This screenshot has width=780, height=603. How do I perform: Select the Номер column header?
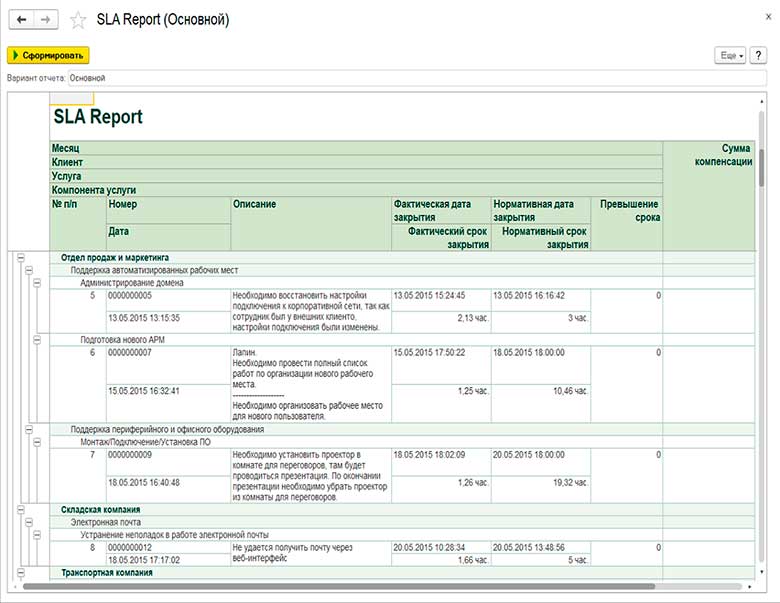point(169,210)
